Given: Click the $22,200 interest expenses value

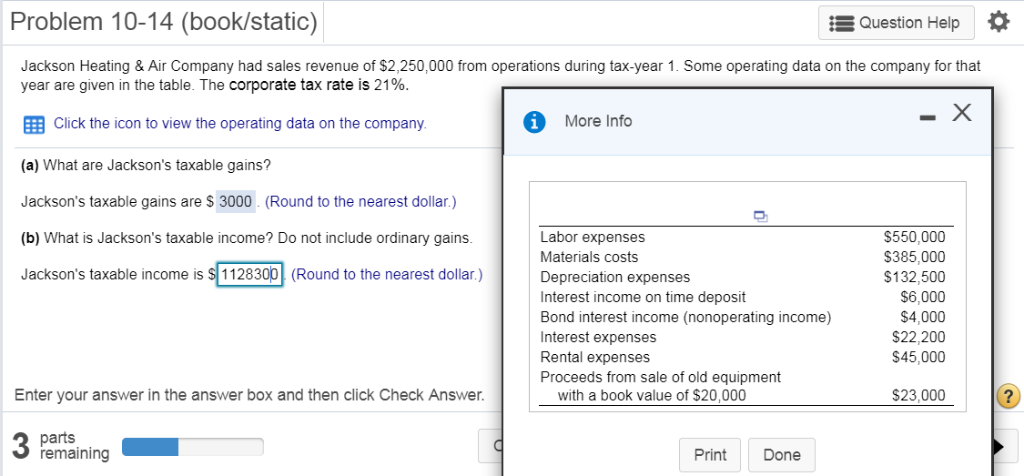Looking at the screenshot, I should tap(919, 338).
